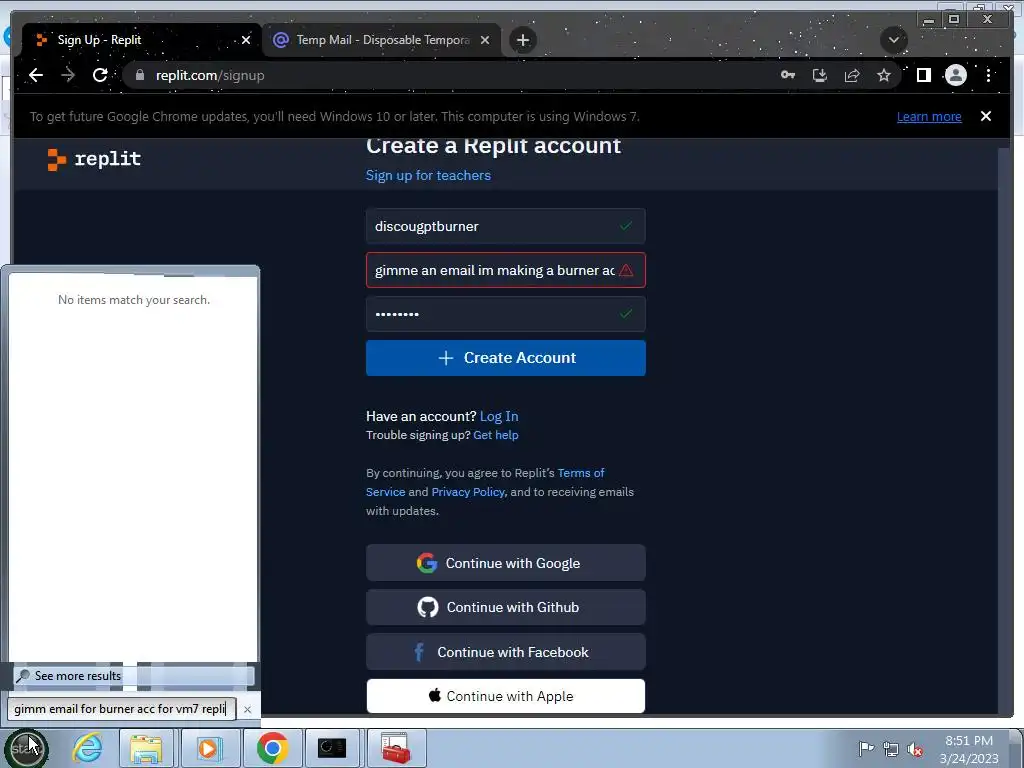1024x768 pixels.
Task: Open the Chrome profile avatar
Action: [x=955, y=75]
